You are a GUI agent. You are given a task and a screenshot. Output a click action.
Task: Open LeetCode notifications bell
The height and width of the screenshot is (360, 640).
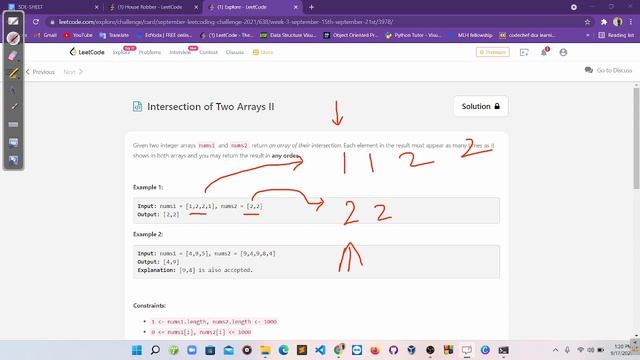coord(544,52)
